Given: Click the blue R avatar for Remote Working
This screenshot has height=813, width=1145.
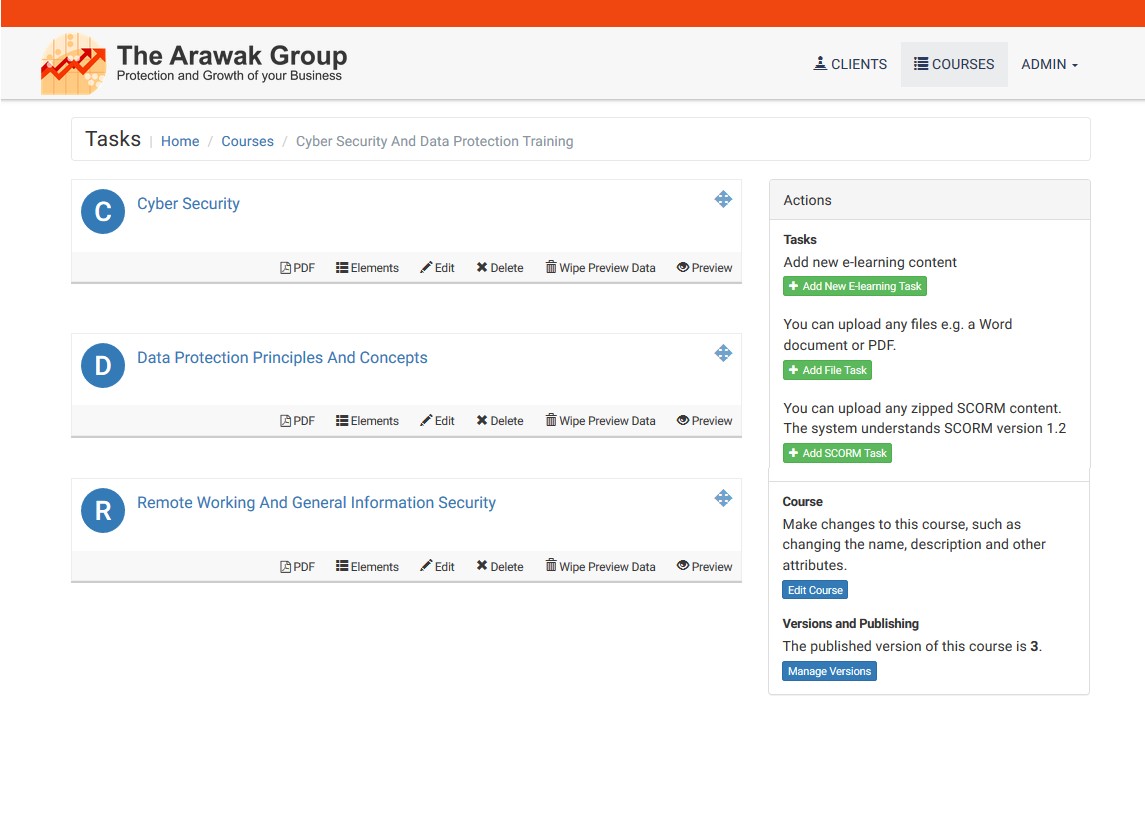Looking at the screenshot, I should [103, 511].
